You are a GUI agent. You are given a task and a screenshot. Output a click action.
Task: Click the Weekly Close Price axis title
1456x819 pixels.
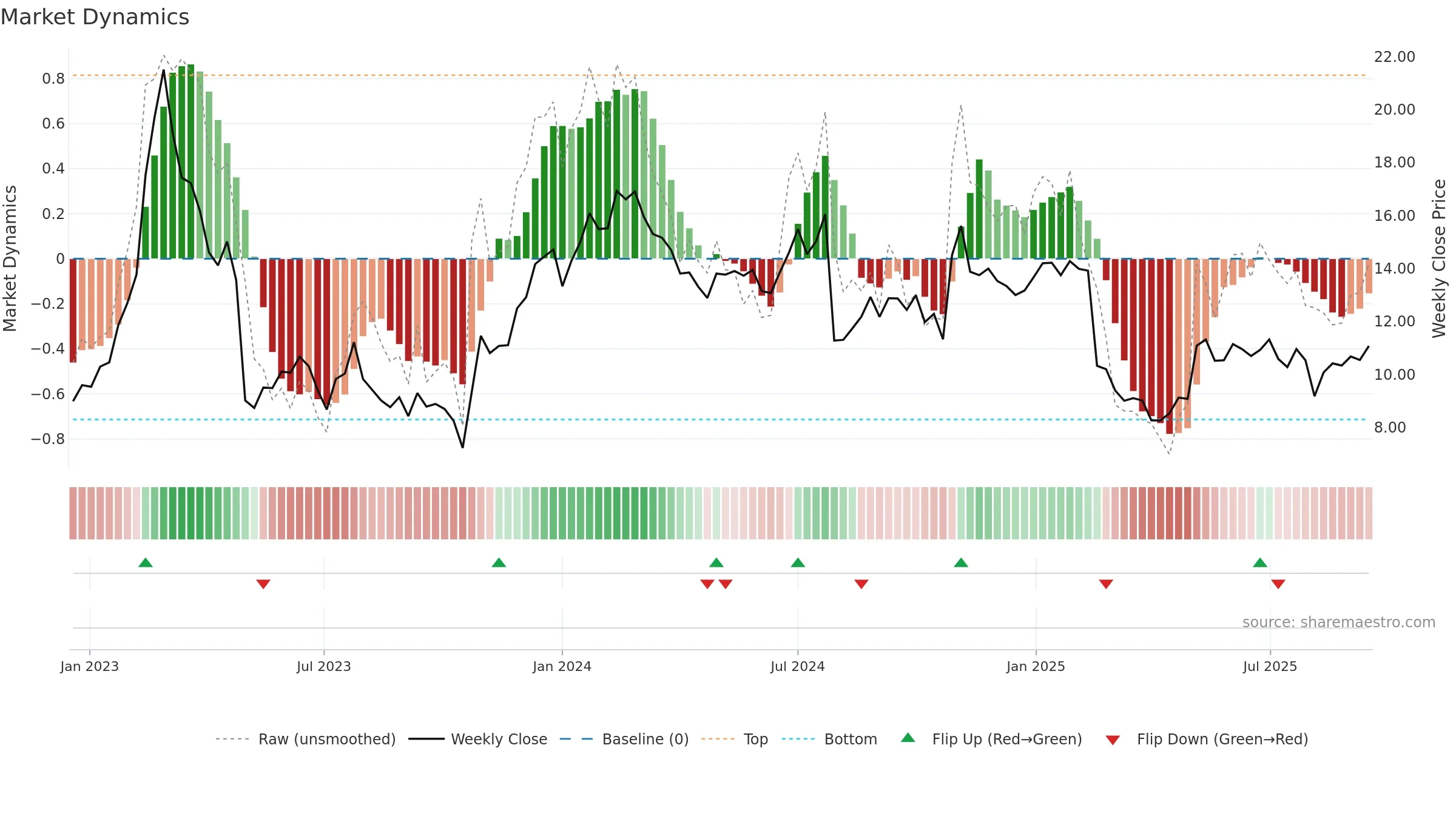[x=1439, y=258]
